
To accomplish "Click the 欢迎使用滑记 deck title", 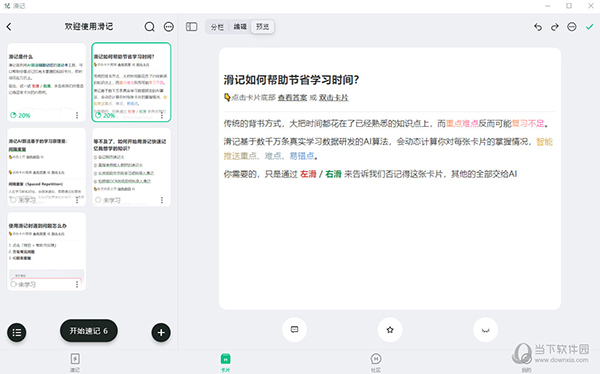I will pyautogui.click(x=89, y=26).
